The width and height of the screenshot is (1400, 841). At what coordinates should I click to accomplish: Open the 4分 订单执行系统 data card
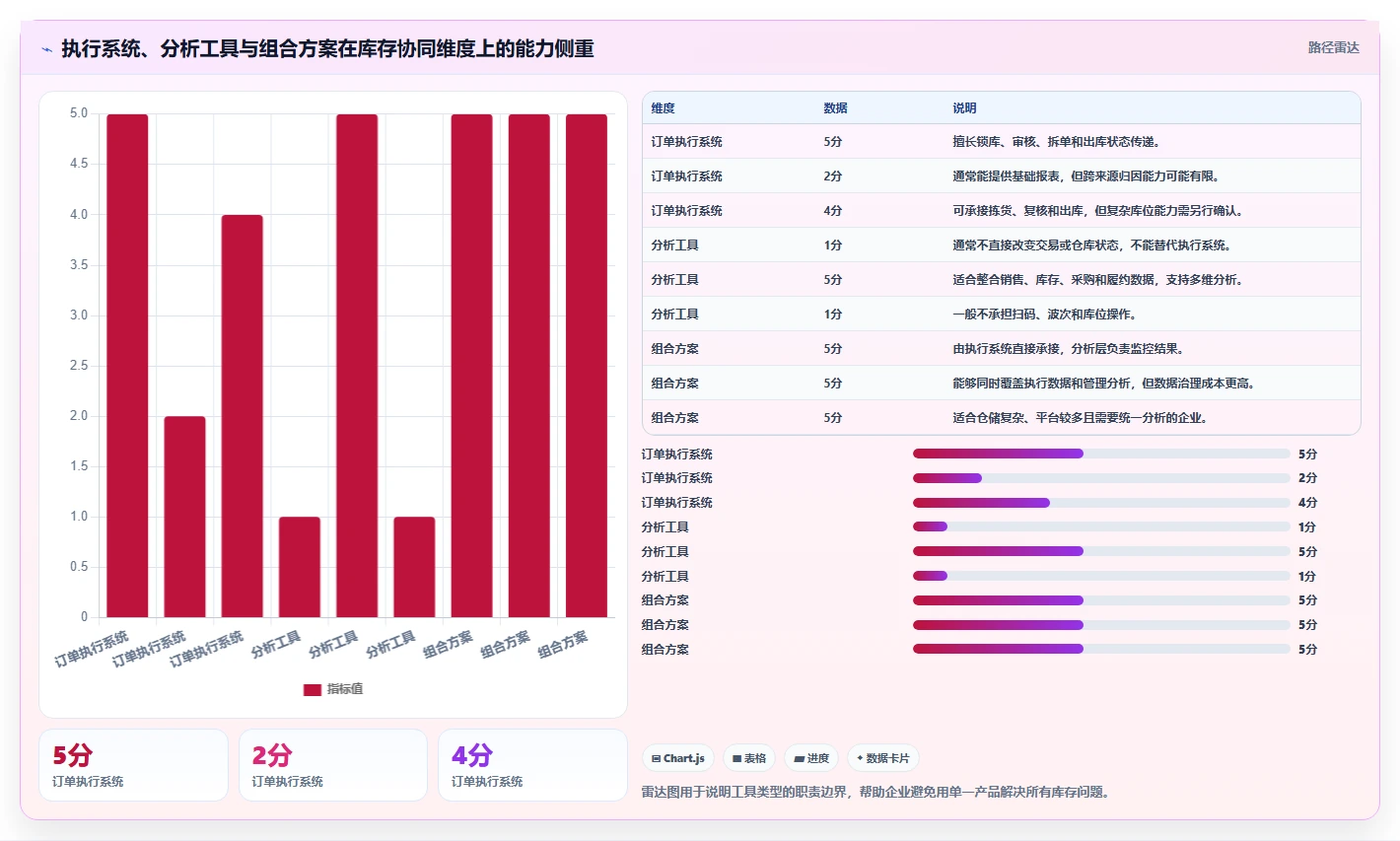pyautogui.click(x=532, y=765)
